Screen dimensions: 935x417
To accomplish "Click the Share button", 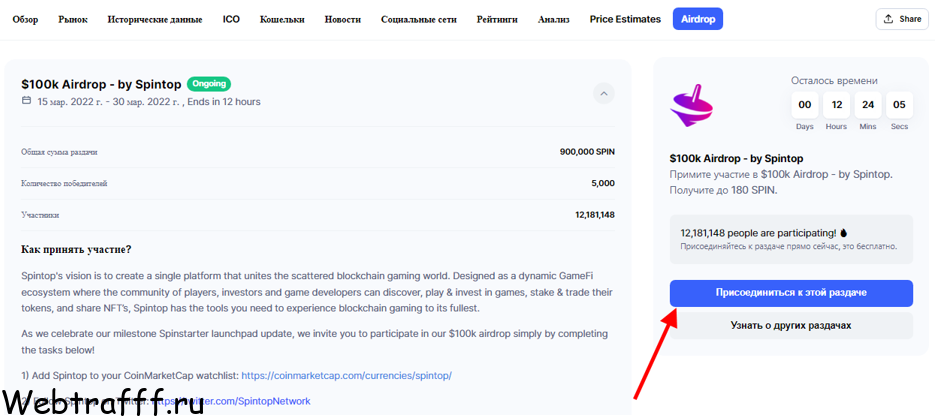I will tap(902, 19).
